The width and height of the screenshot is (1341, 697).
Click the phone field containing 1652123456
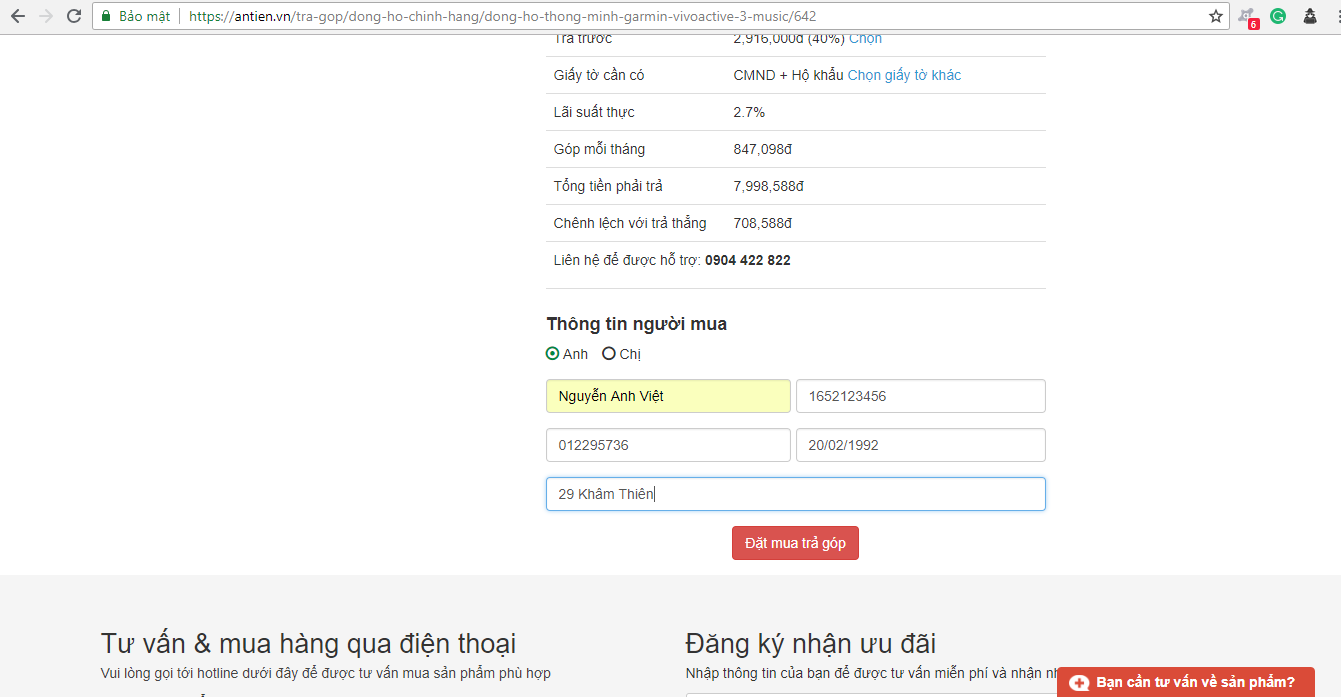point(920,396)
